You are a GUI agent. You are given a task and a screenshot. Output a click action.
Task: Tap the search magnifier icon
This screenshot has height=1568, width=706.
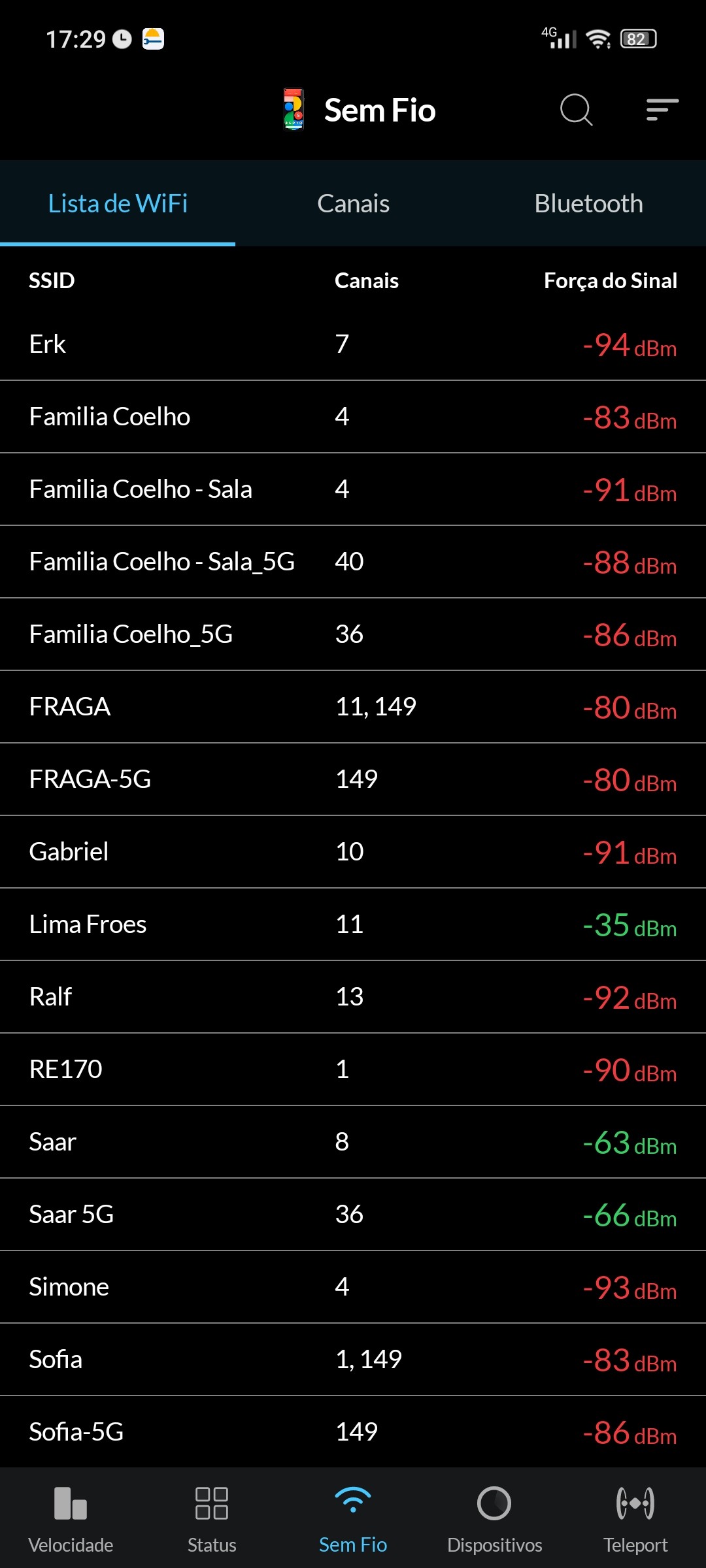576,110
